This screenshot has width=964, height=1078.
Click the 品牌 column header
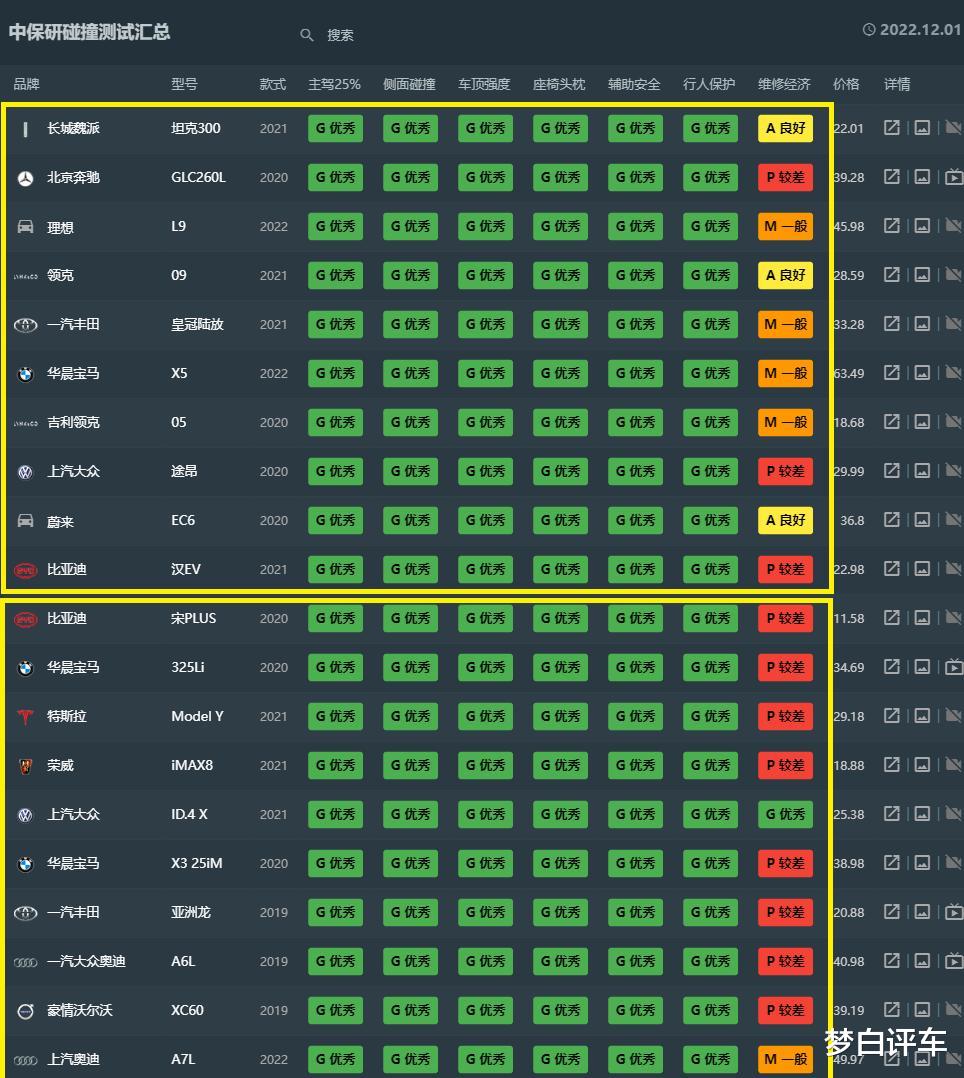pyautogui.click(x=26, y=84)
